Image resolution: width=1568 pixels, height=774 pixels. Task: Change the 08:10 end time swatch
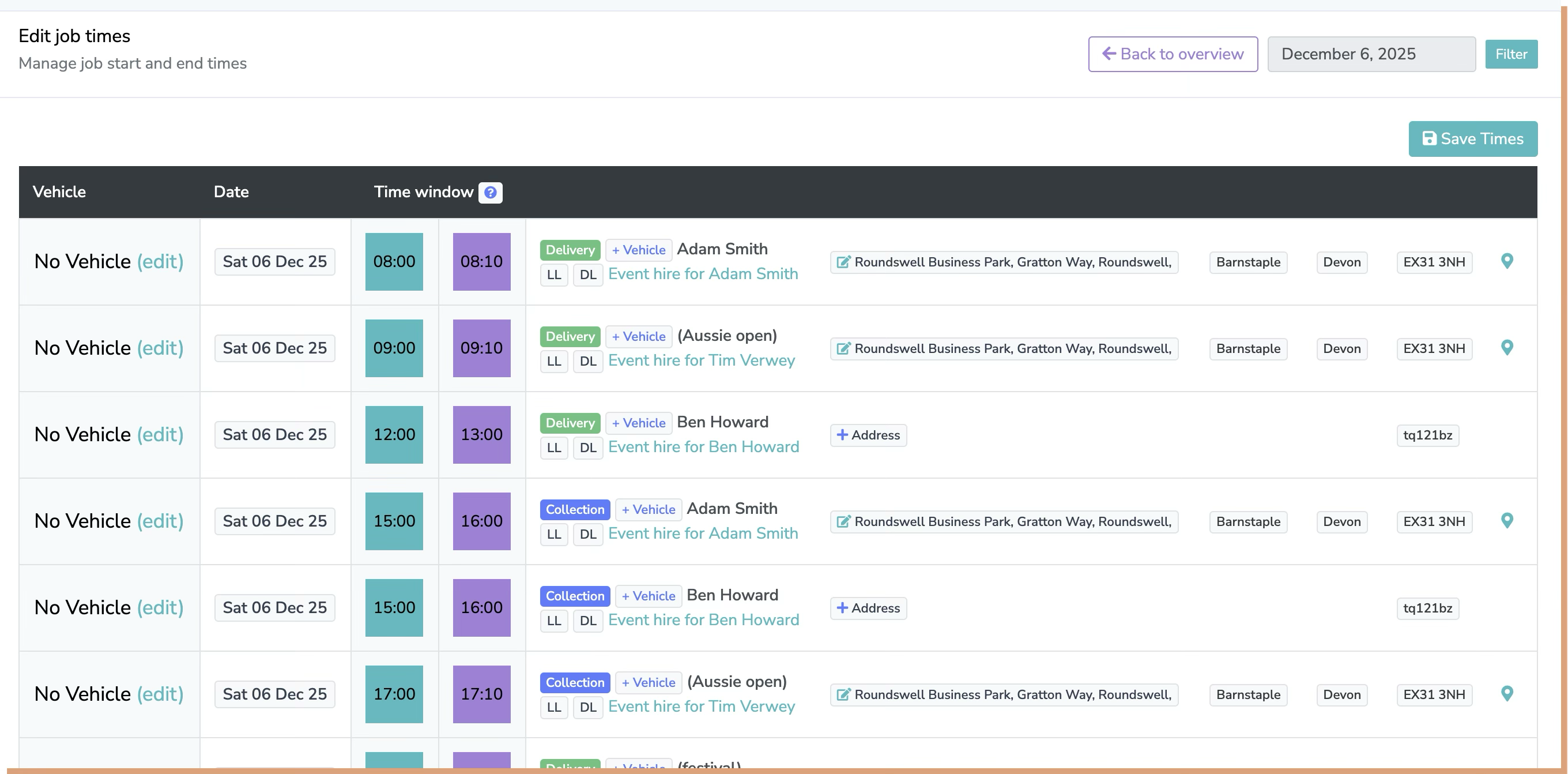(x=481, y=262)
